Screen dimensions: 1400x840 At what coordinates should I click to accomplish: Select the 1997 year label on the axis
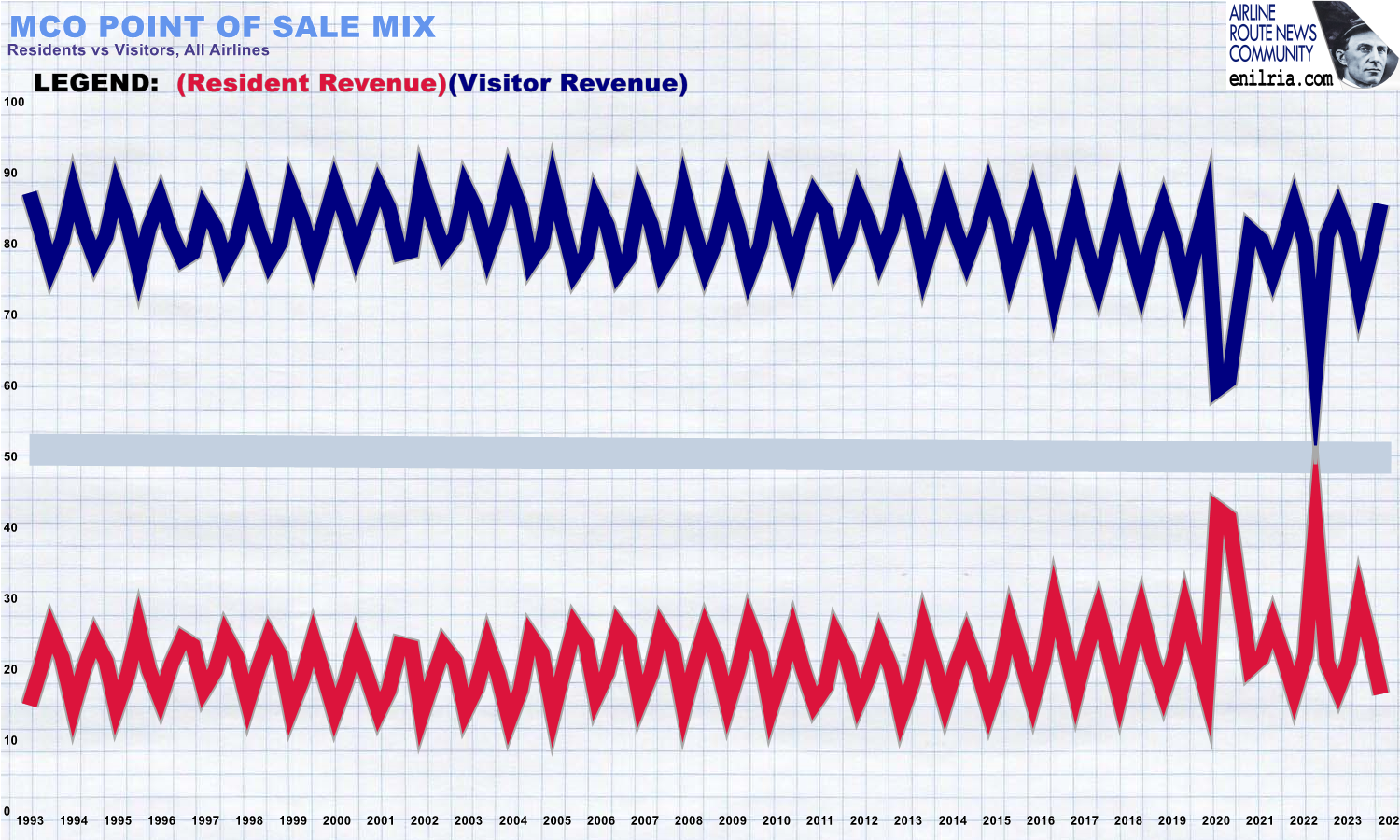pos(205,820)
